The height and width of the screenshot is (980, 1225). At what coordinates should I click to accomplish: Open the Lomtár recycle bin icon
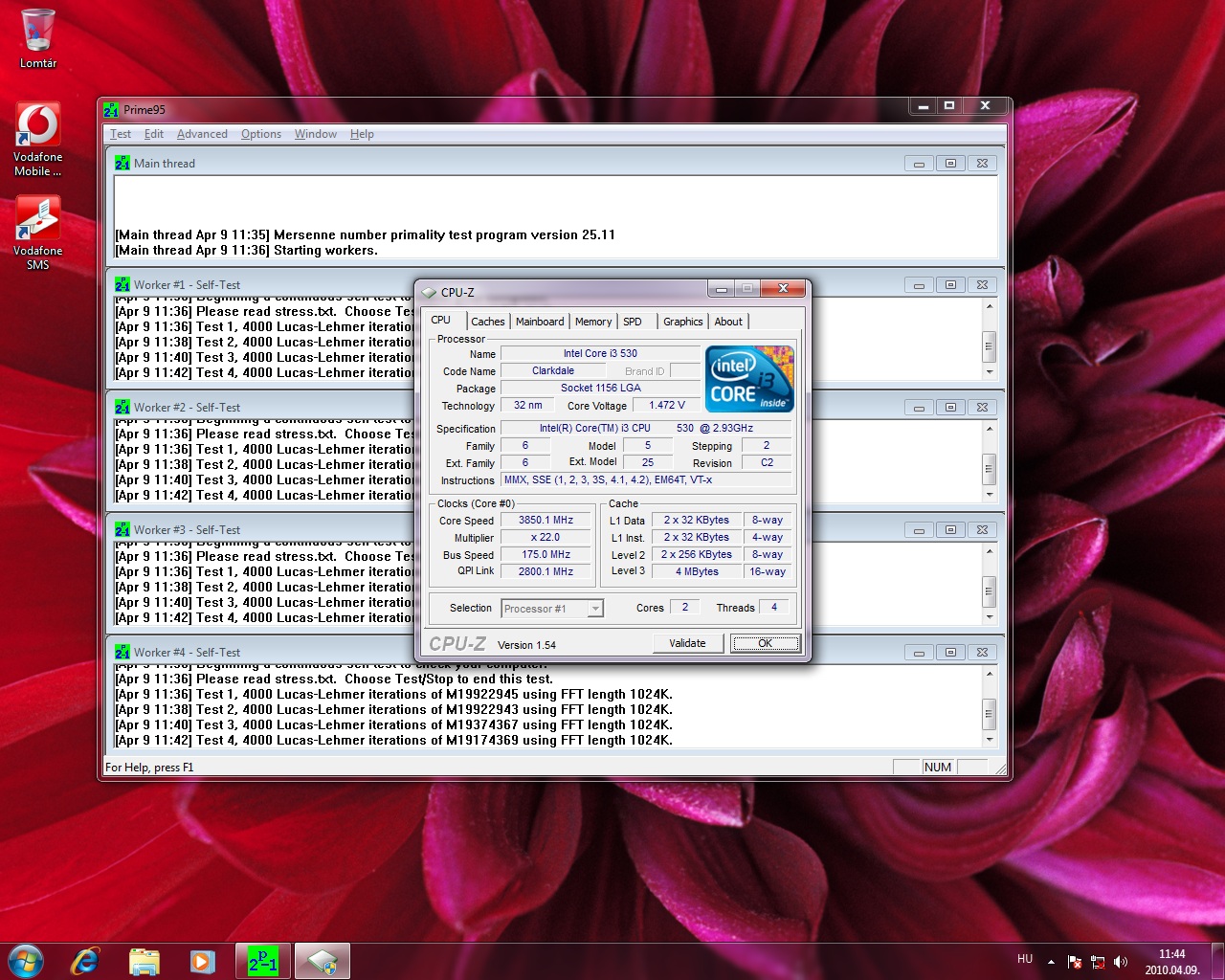[x=37, y=38]
